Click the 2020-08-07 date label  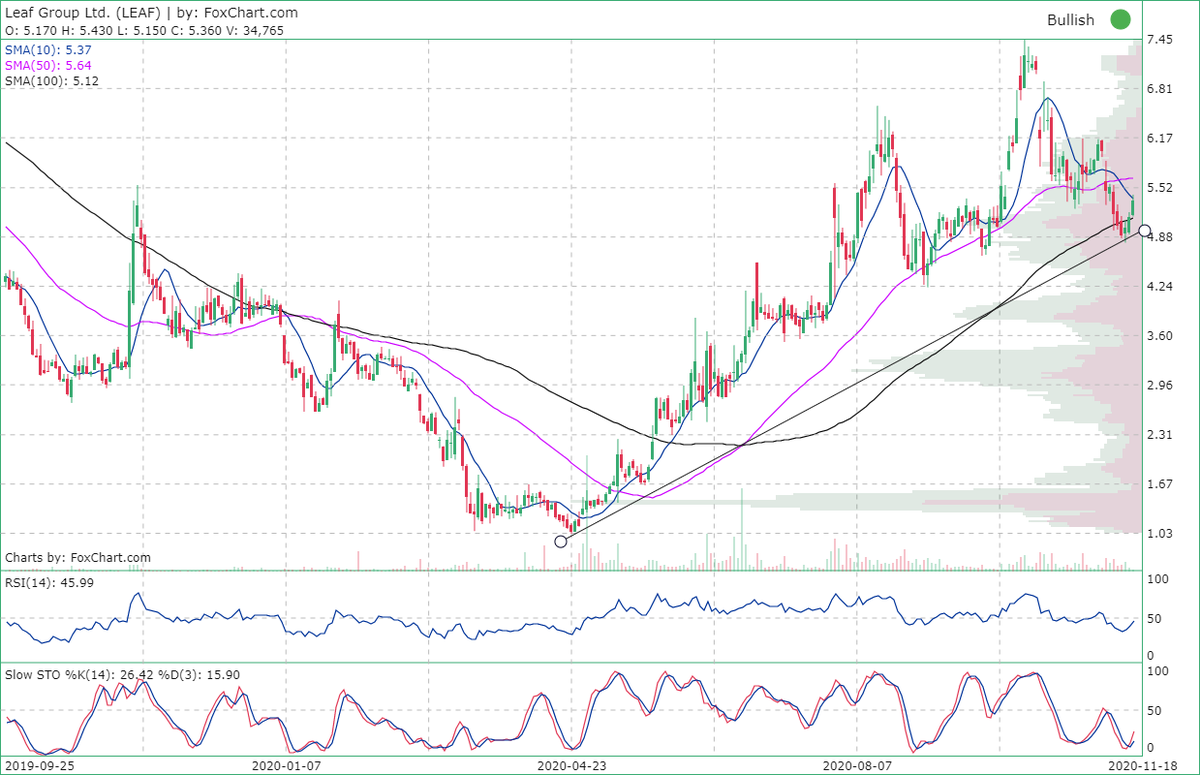[x=858, y=765]
